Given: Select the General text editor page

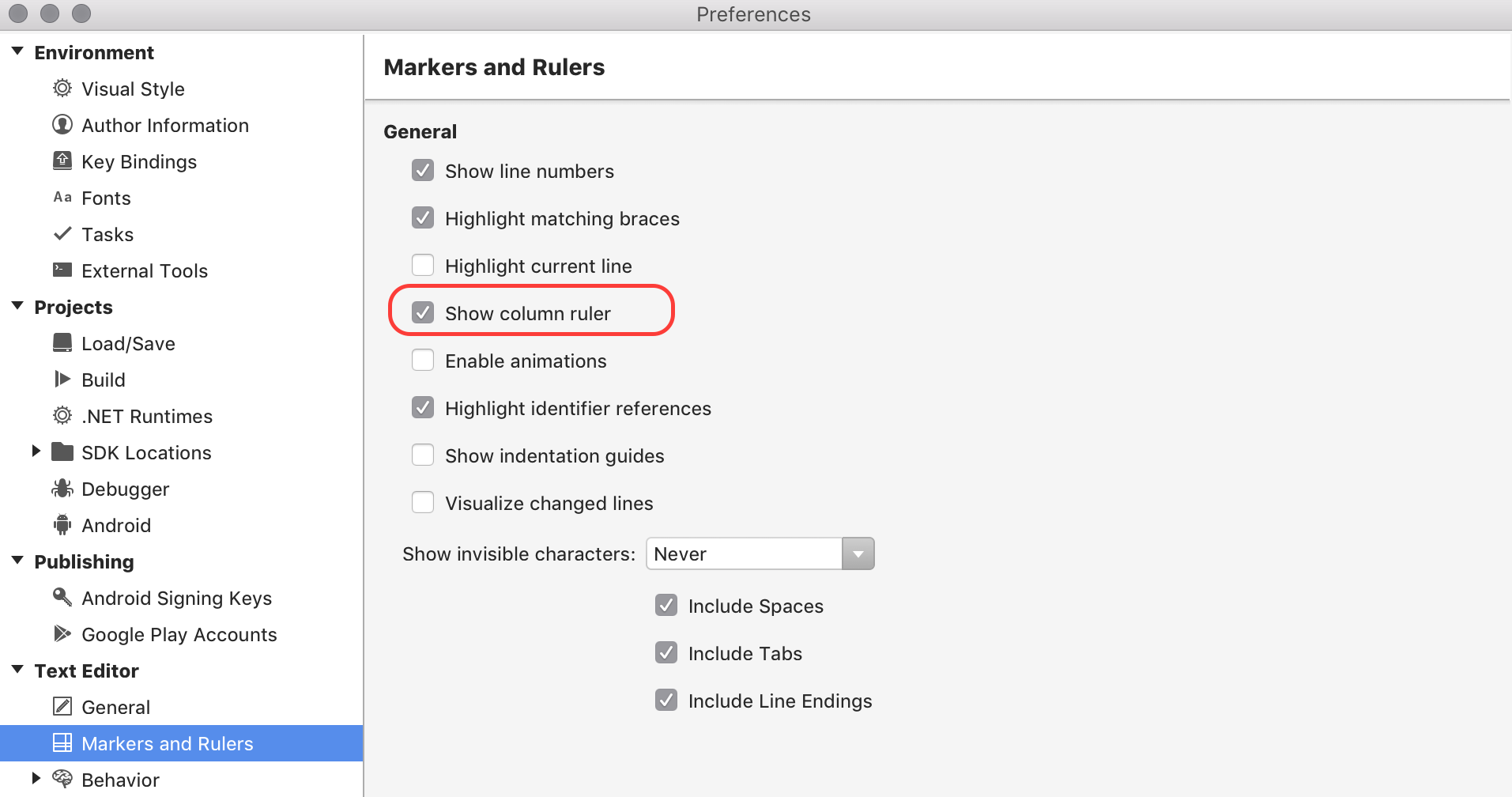Looking at the screenshot, I should (x=115, y=706).
